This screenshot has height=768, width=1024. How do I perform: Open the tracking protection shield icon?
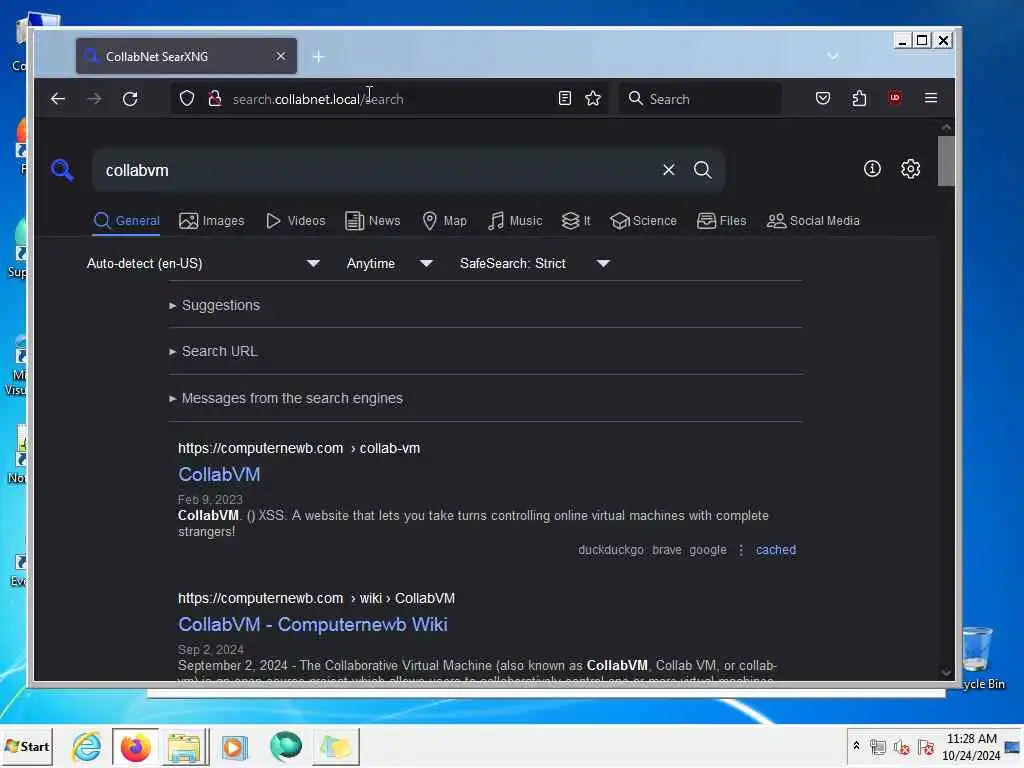[187, 99]
